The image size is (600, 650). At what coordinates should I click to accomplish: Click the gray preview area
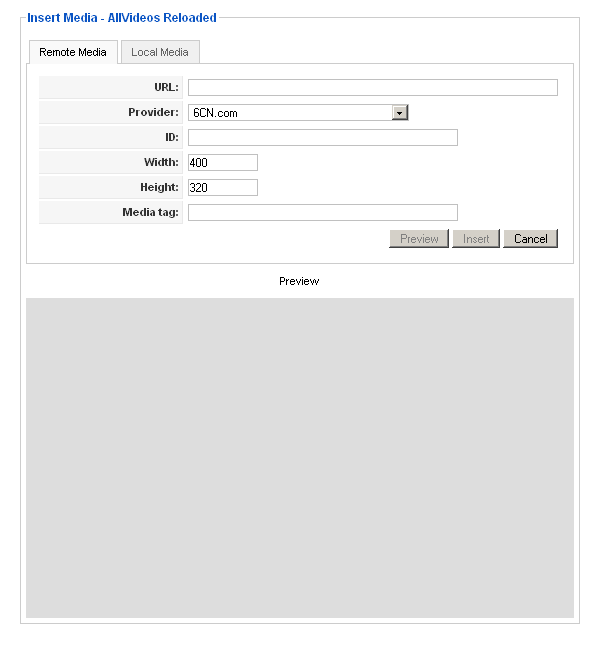point(300,458)
